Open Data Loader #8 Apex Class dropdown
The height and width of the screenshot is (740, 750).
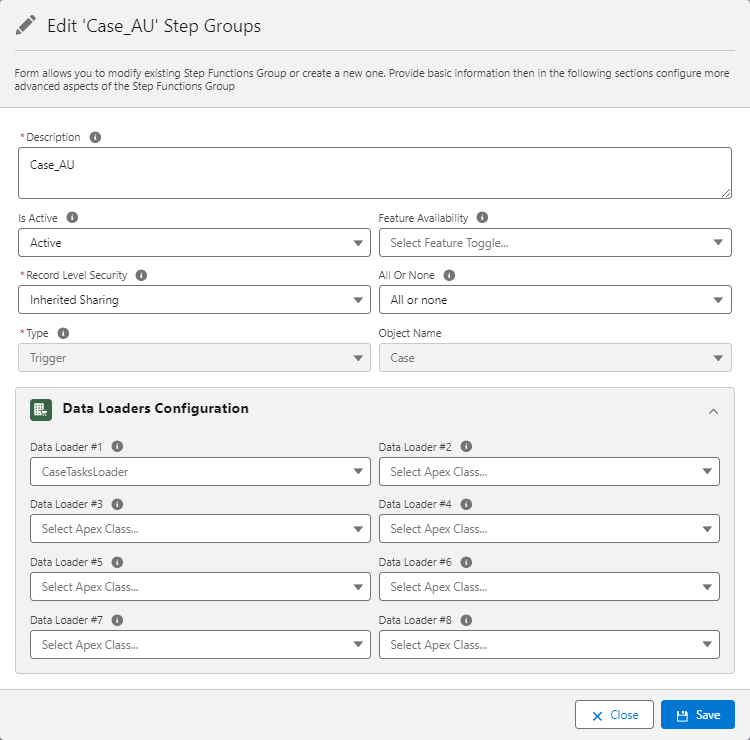pos(549,644)
